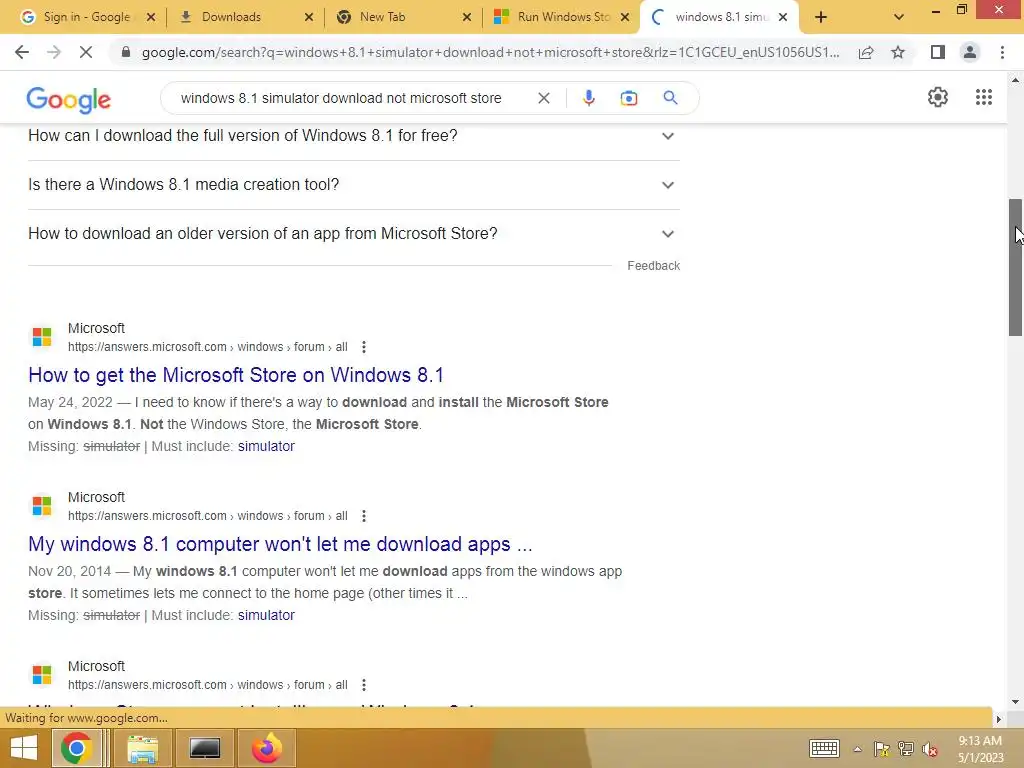This screenshot has width=1024, height=768.
Task: Open tab search dropdown arrow
Action: click(x=899, y=17)
